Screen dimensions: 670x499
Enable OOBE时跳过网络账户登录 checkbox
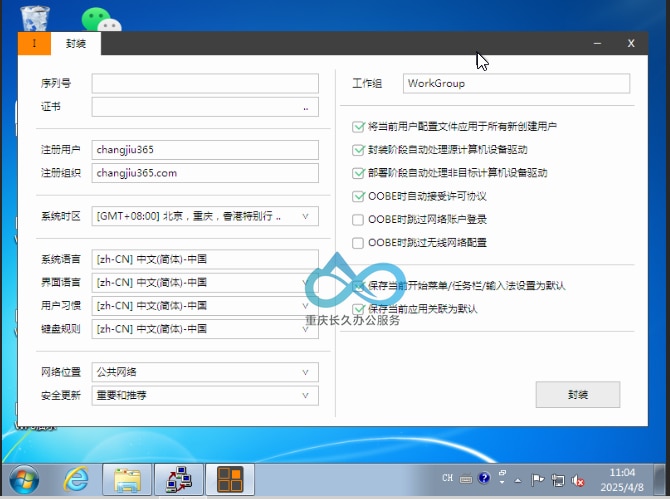point(358,220)
